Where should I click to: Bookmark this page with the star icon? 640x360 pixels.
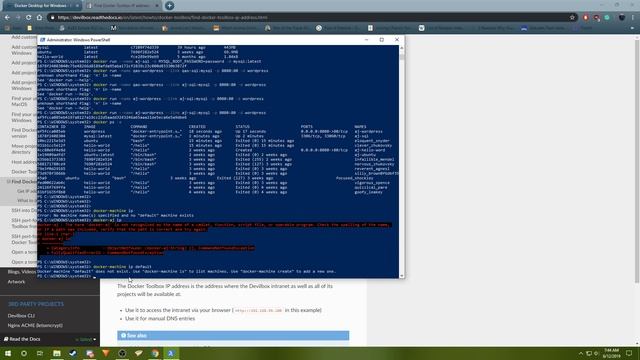pos(572,18)
